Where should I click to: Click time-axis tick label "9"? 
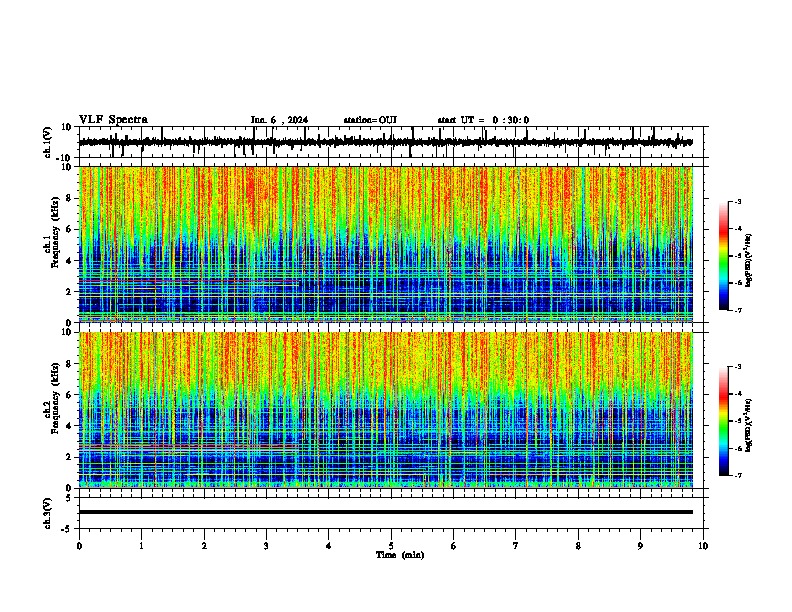[640, 546]
